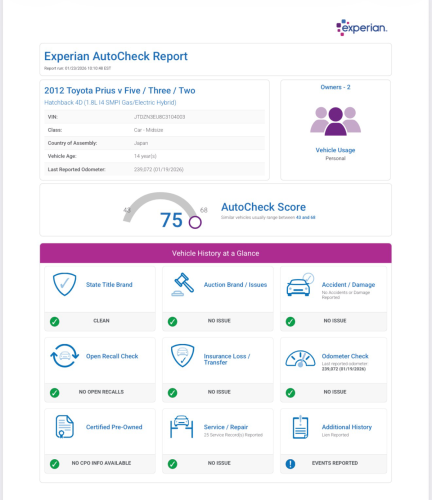Click the Report run date line
Image resolution: width=432 pixels, height=500 pixels.
[77, 68]
